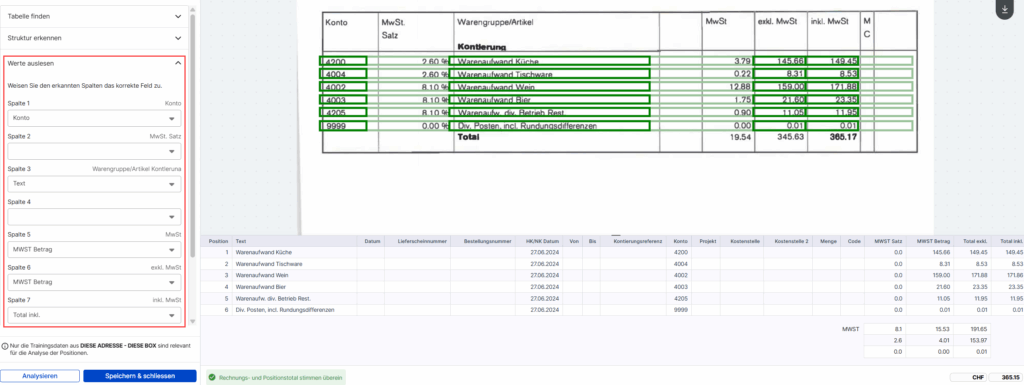Click the CHF currency field

969,377
